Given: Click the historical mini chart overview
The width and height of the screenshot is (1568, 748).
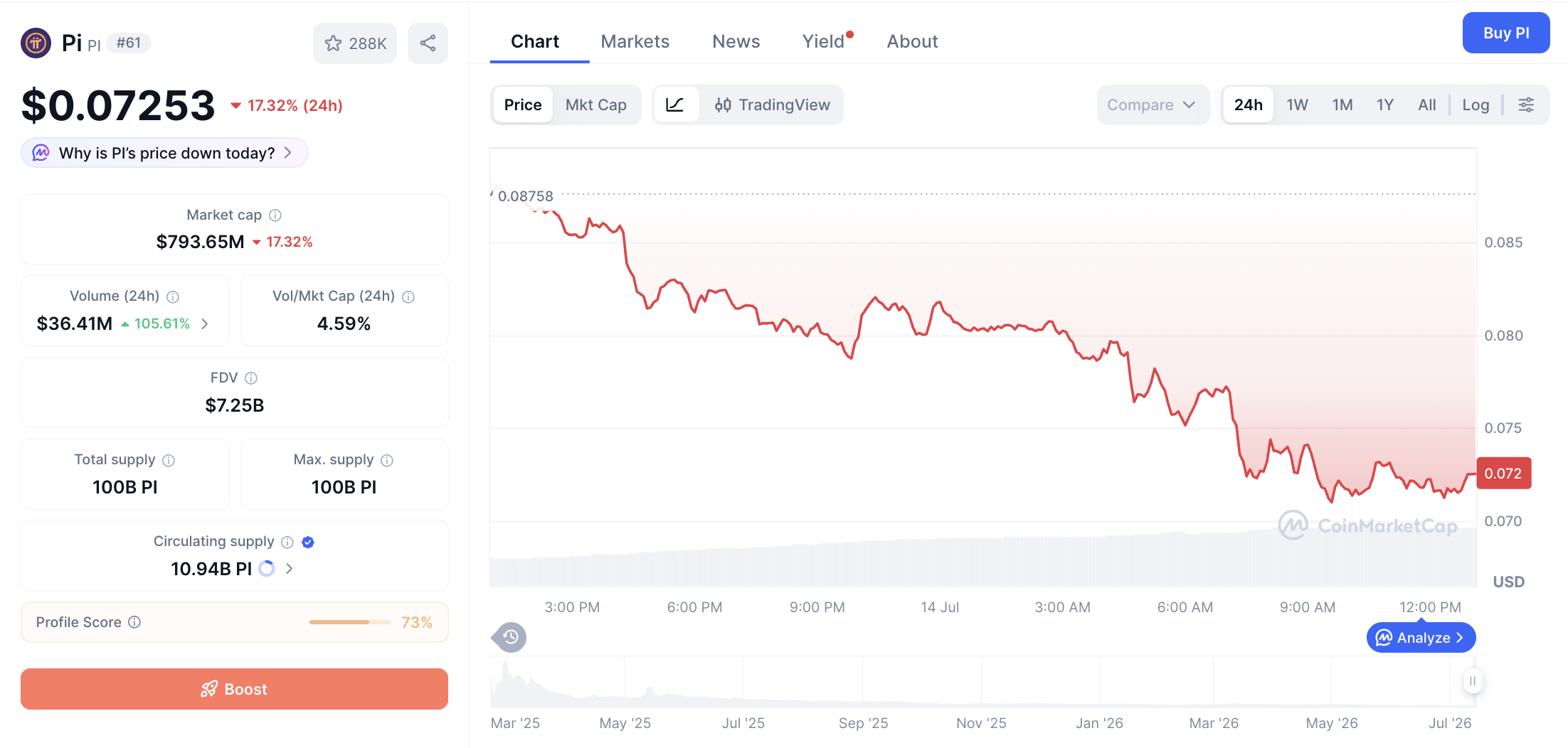Looking at the screenshot, I should click(x=982, y=682).
